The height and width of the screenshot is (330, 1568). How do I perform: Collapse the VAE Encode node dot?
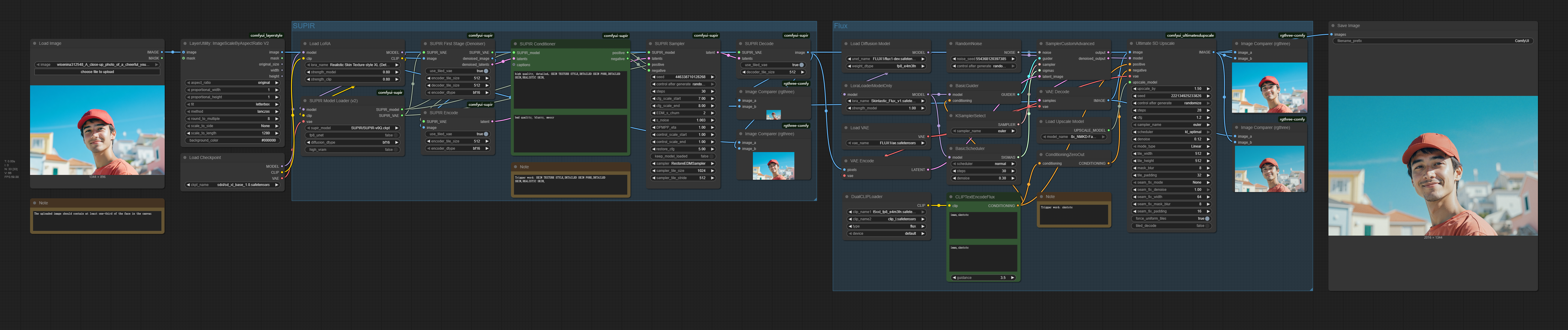click(845, 161)
